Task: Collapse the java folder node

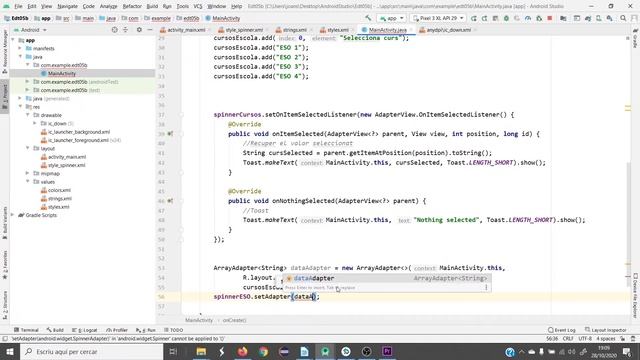Action: (20, 57)
